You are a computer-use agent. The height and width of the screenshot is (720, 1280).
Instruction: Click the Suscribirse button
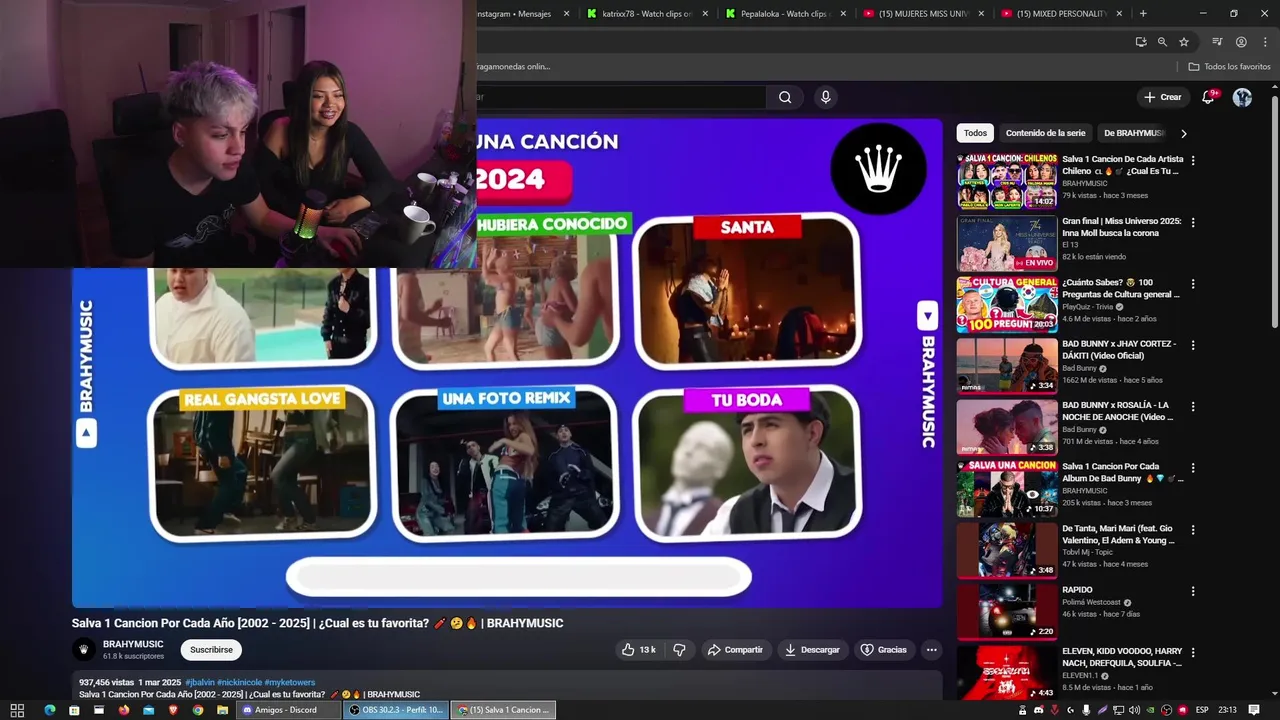(211, 650)
